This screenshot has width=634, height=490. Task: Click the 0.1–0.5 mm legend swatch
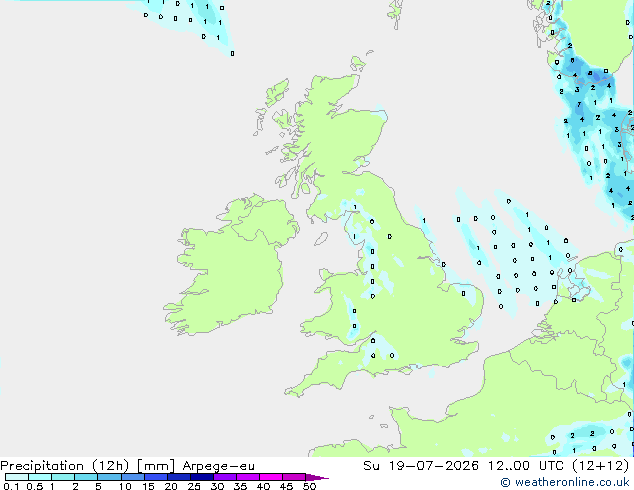click(17, 477)
